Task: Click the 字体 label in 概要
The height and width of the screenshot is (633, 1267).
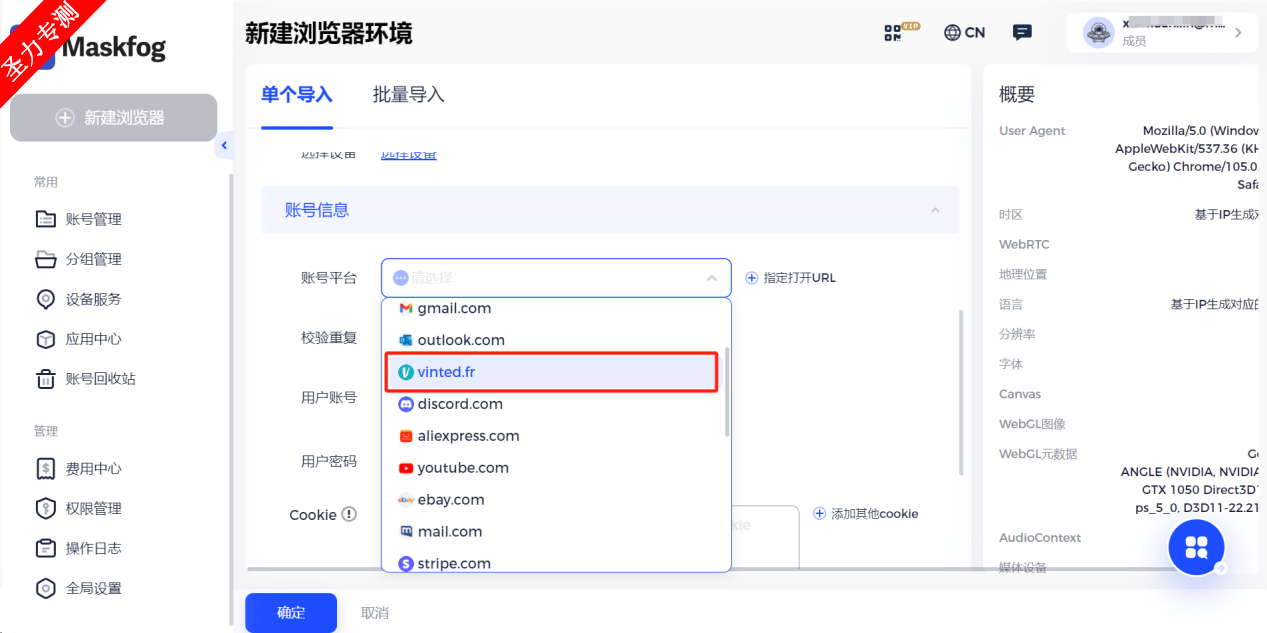Action: [1011, 365]
